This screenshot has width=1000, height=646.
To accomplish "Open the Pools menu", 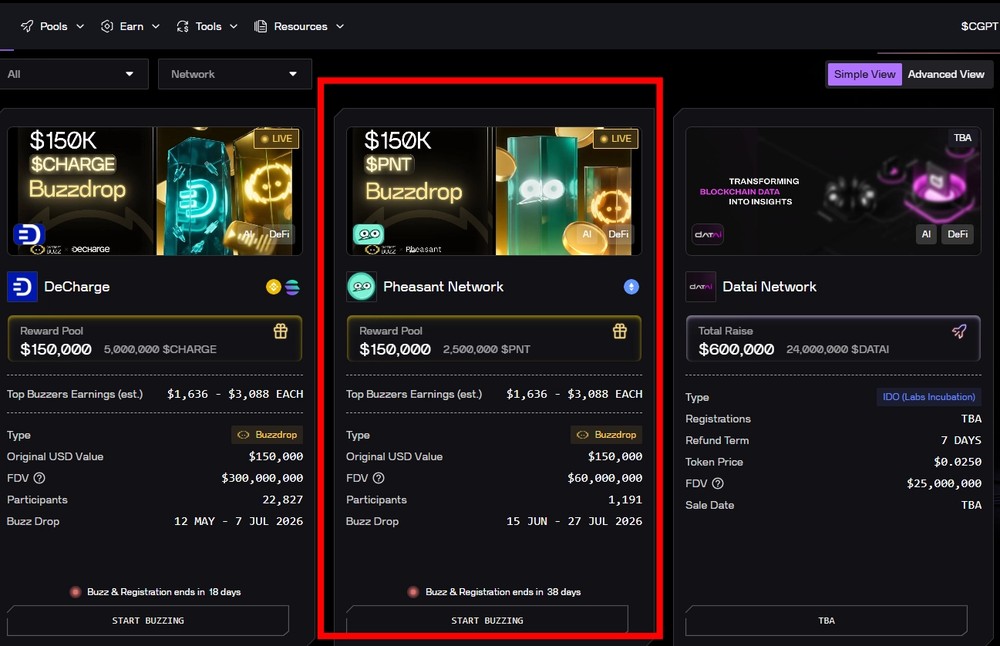I will (52, 26).
